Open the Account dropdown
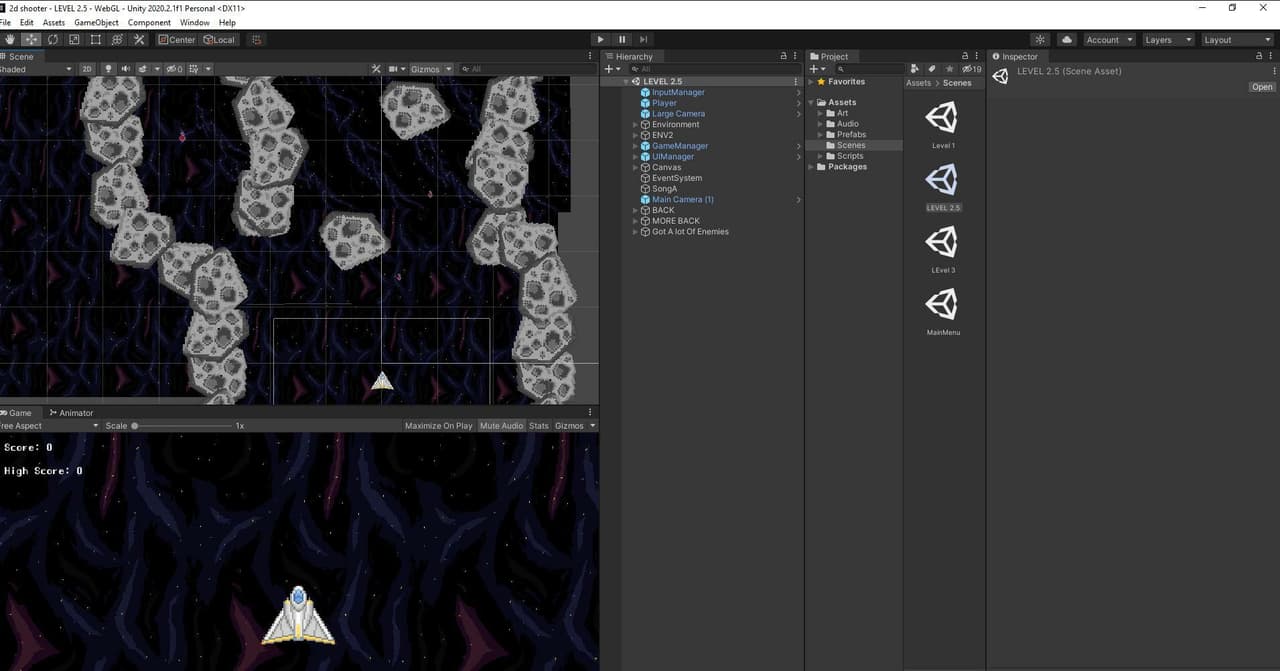Screen dimensions: 1280x671 [x=1109, y=40]
